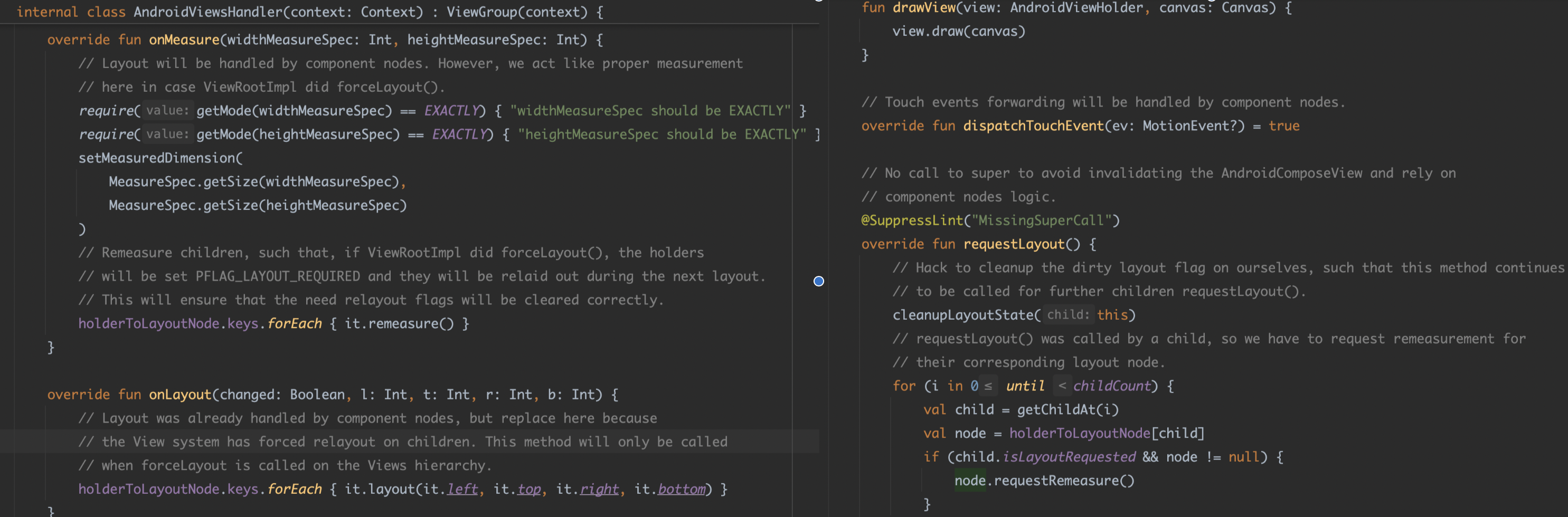The width and height of the screenshot is (1568, 517).
Task: Click the drawView function name
Action: pyautogui.click(x=924, y=8)
